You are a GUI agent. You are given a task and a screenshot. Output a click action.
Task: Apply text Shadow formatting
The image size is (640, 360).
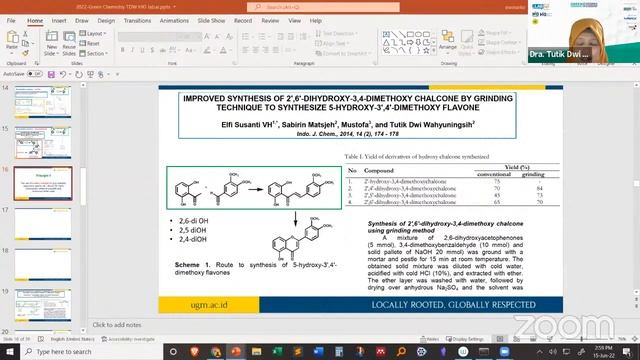[152, 50]
